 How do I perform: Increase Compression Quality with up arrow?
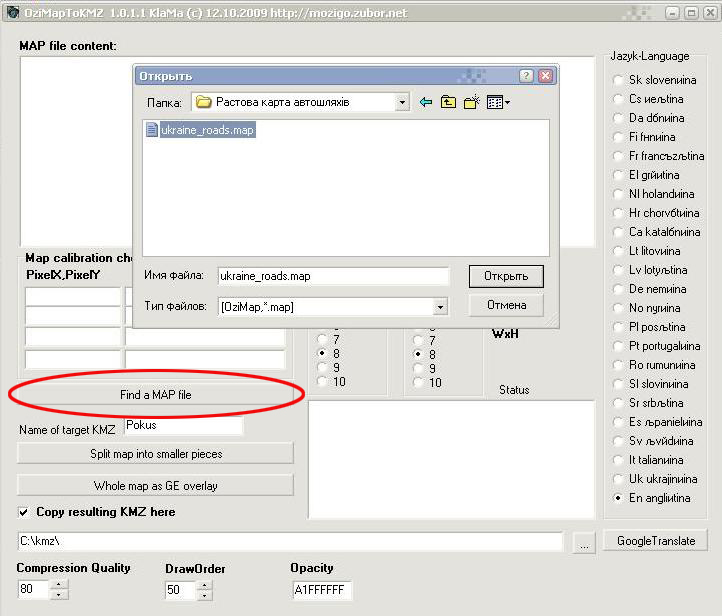point(59,585)
